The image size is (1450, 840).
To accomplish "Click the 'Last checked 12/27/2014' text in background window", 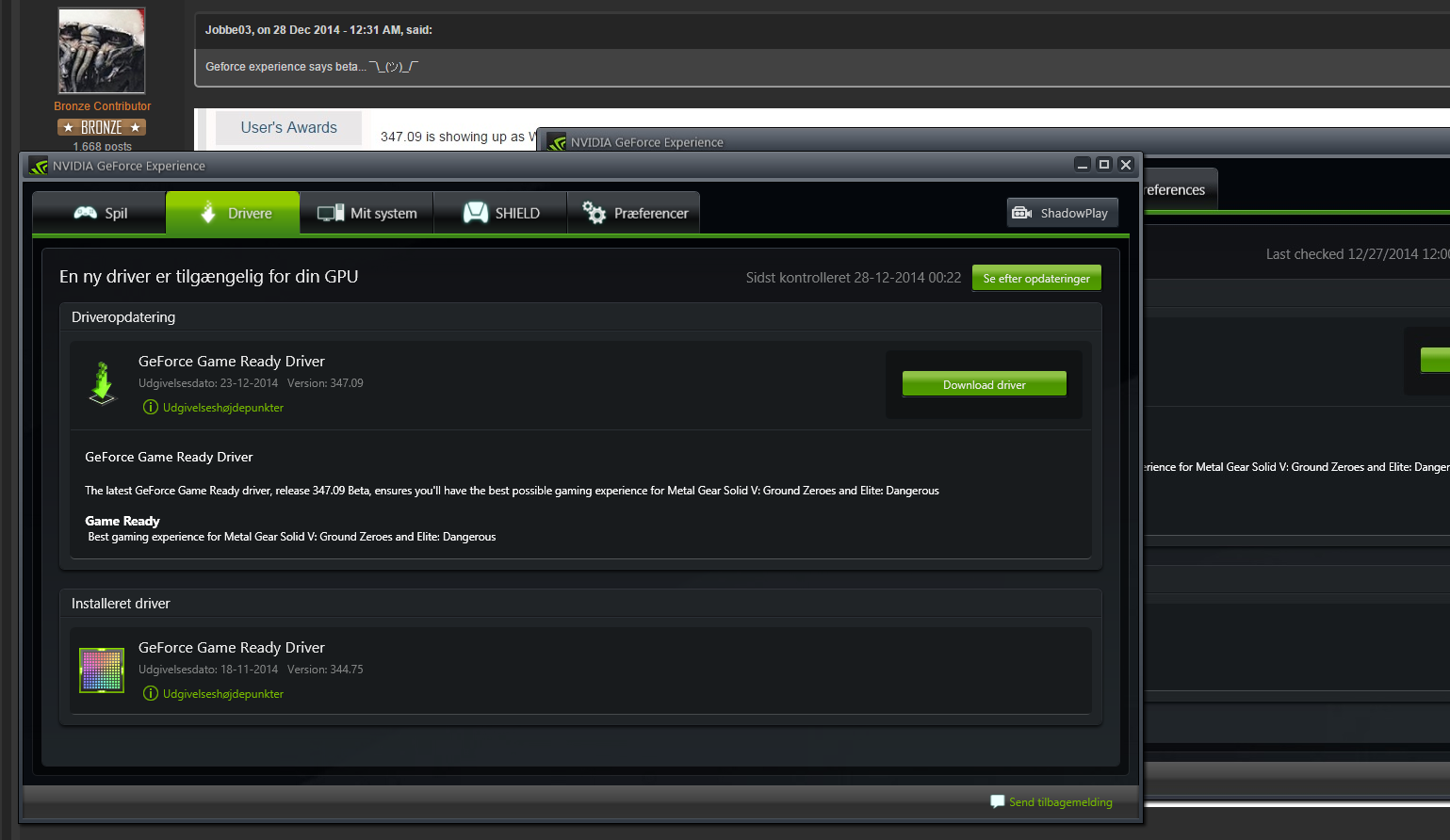I will tap(1357, 254).
